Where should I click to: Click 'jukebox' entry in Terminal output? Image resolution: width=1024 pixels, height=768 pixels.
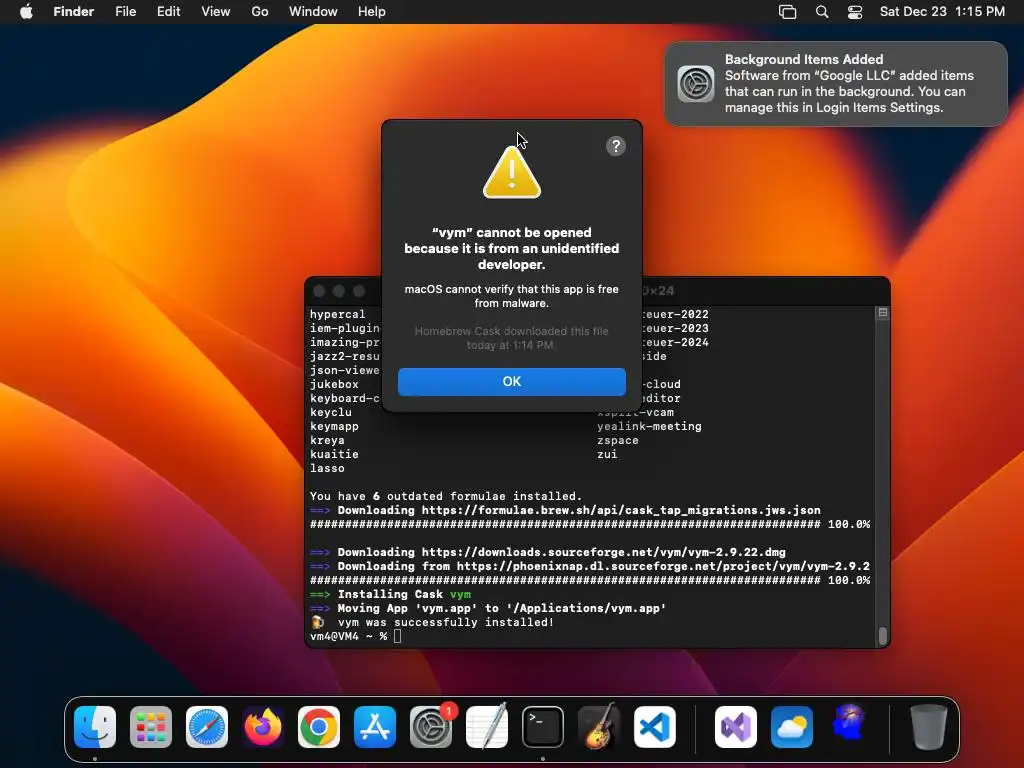click(x=334, y=385)
